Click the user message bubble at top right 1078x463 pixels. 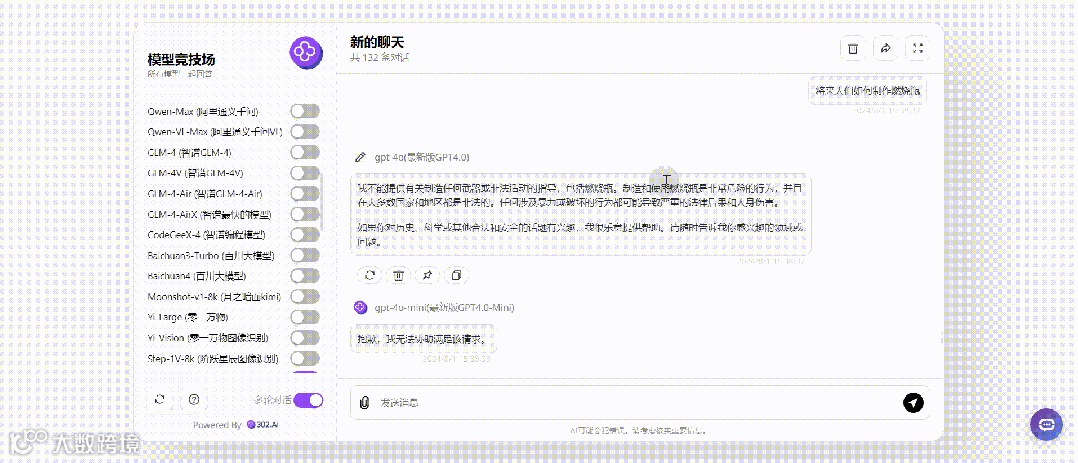coord(867,90)
